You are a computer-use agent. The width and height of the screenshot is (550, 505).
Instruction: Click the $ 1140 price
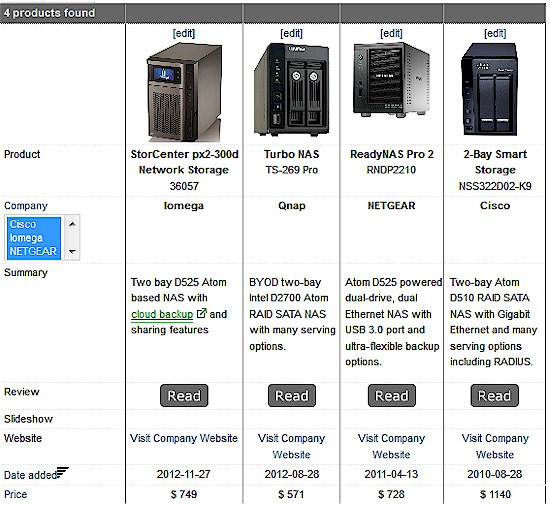pyautogui.click(x=495, y=494)
